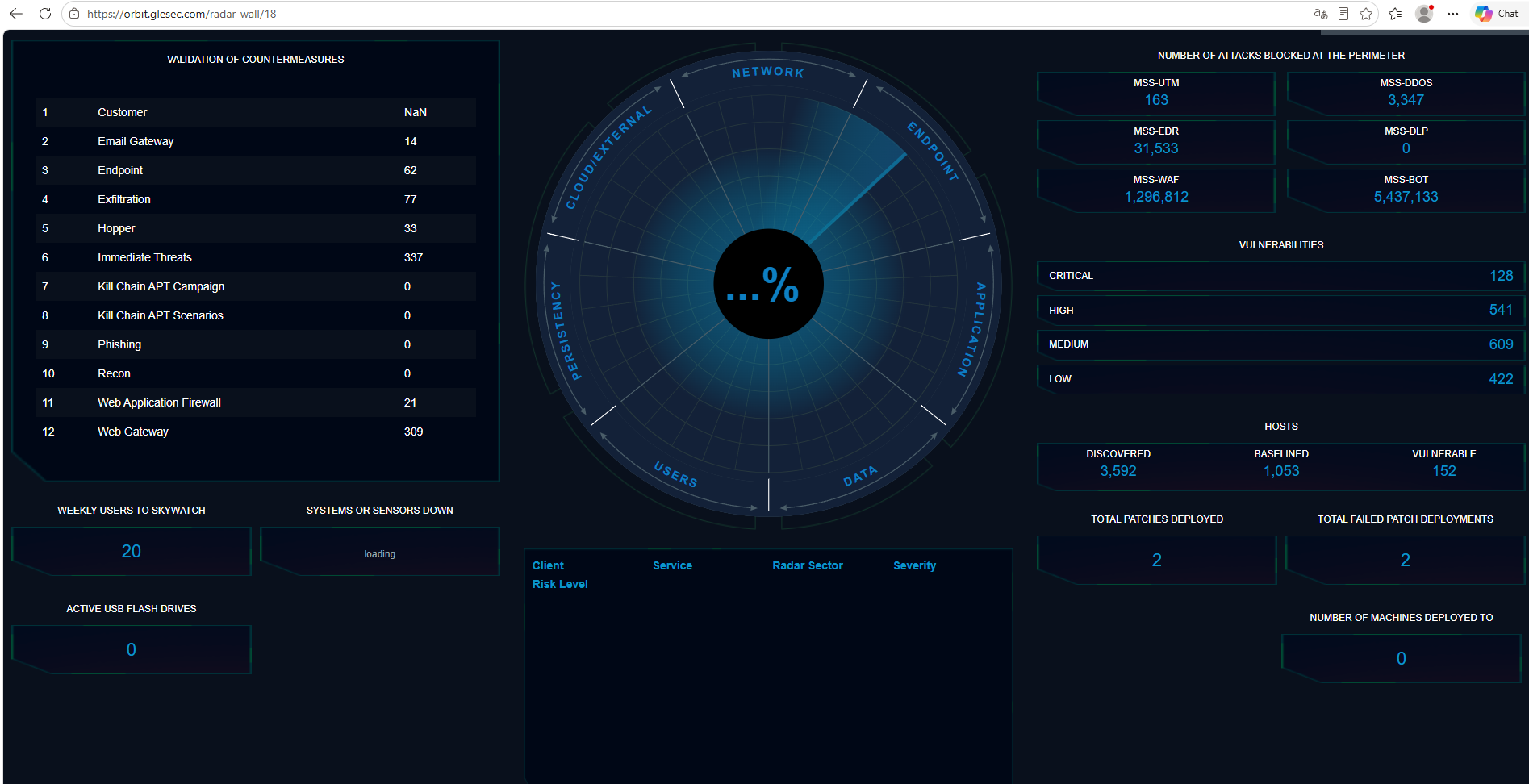Click the VULNERABLE hosts value 152

1444,471
